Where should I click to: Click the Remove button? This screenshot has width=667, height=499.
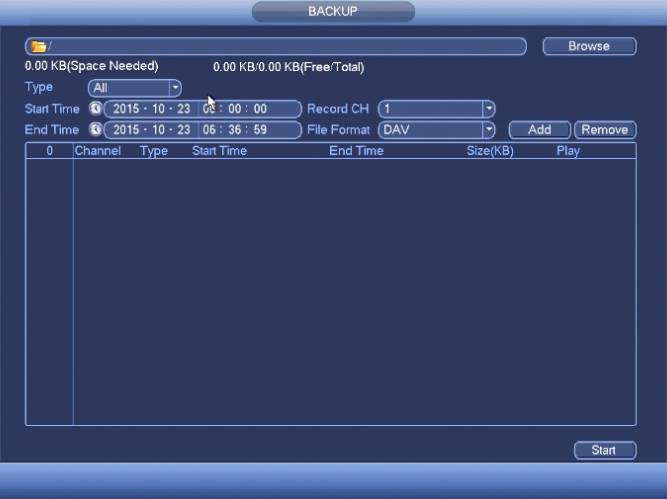(605, 130)
